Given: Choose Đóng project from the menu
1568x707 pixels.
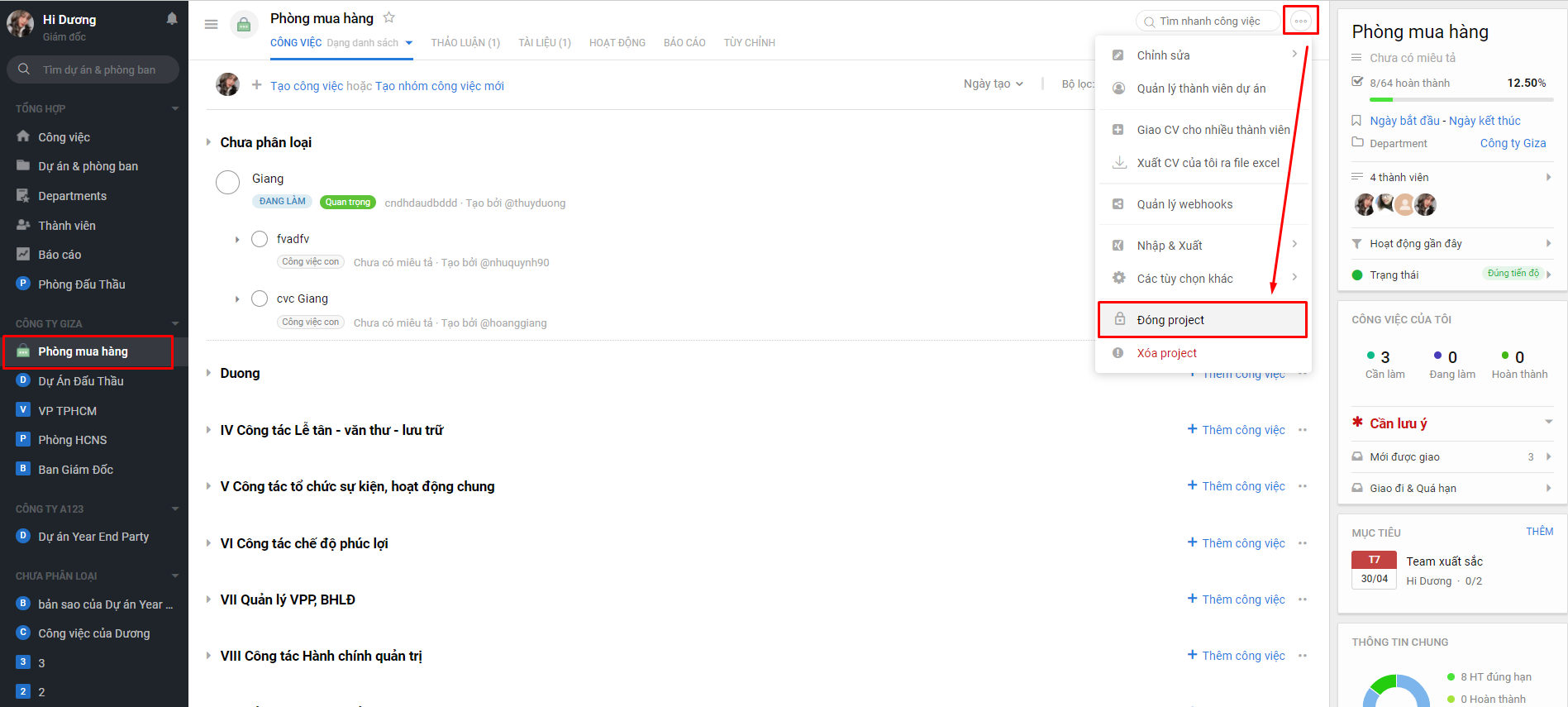Looking at the screenshot, I should coord(1203,320).
